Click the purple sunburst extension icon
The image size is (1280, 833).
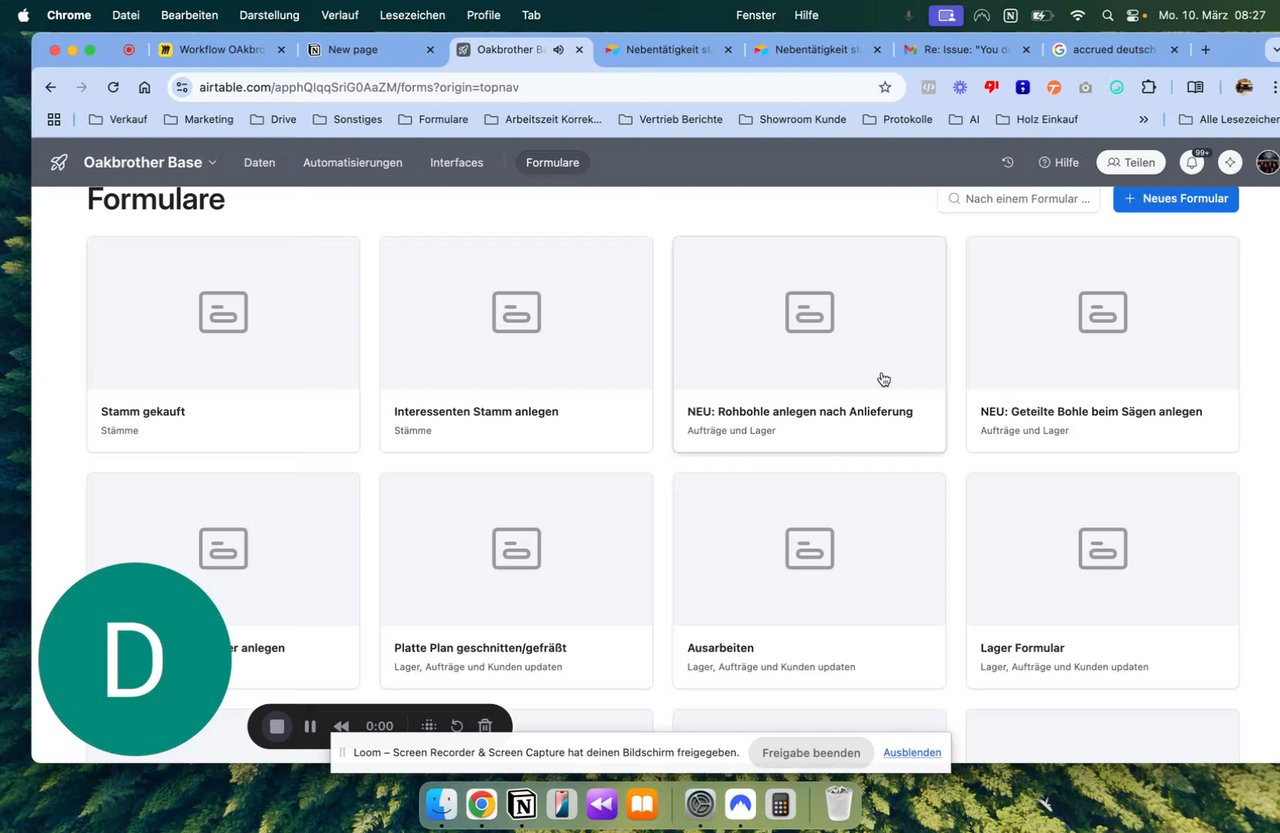tap(960, 87)
